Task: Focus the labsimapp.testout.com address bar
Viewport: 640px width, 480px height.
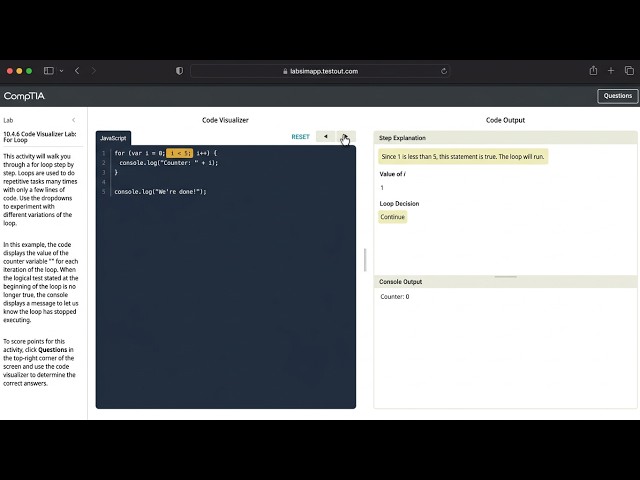Action: coord(320,71)
